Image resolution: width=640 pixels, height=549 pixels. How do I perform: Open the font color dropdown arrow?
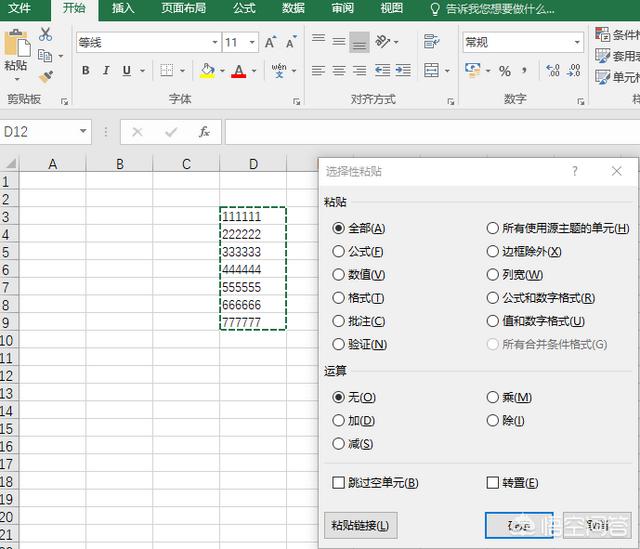pos(254,71)
